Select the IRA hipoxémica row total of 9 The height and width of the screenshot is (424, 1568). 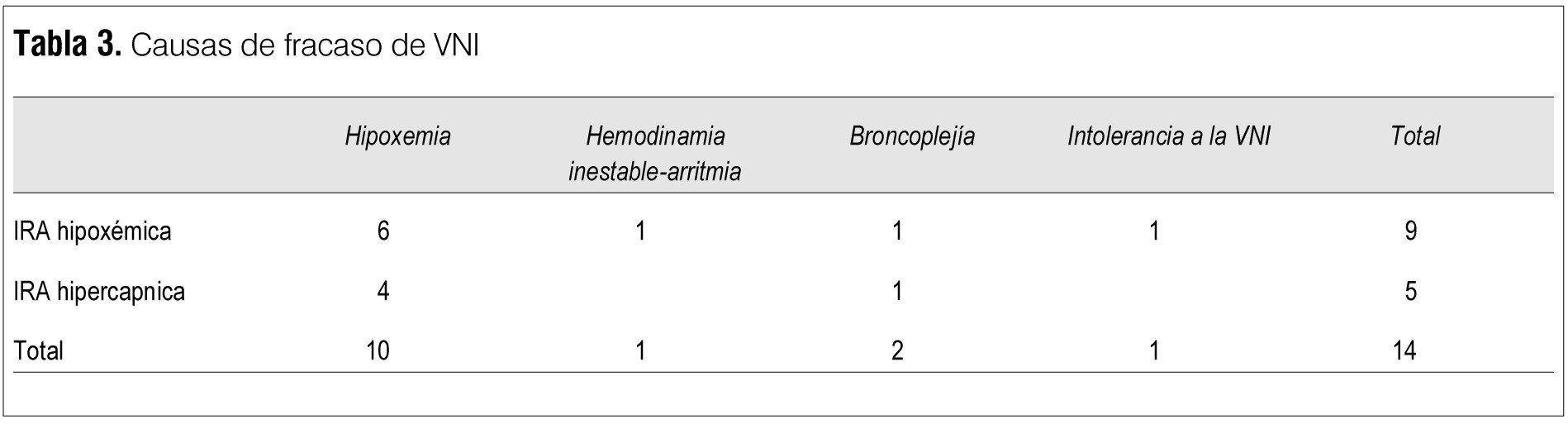[x=1410, y=231]
